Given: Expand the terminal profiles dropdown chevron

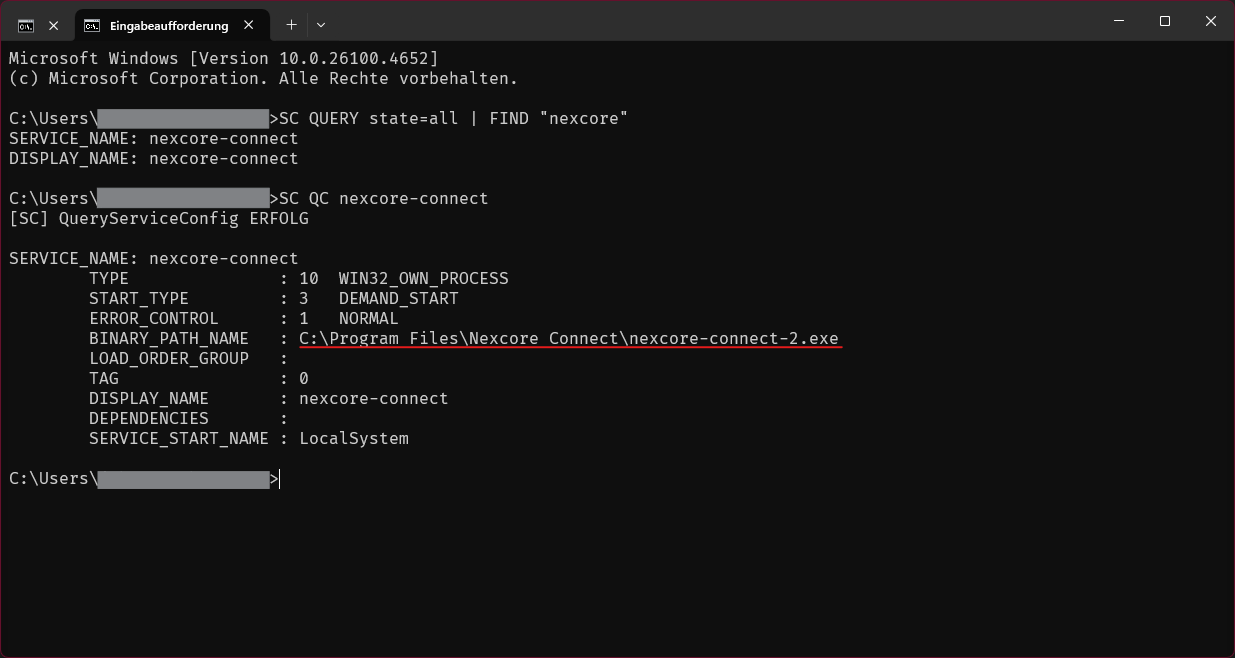Looking at the screenshot, I should pos(321,24).
